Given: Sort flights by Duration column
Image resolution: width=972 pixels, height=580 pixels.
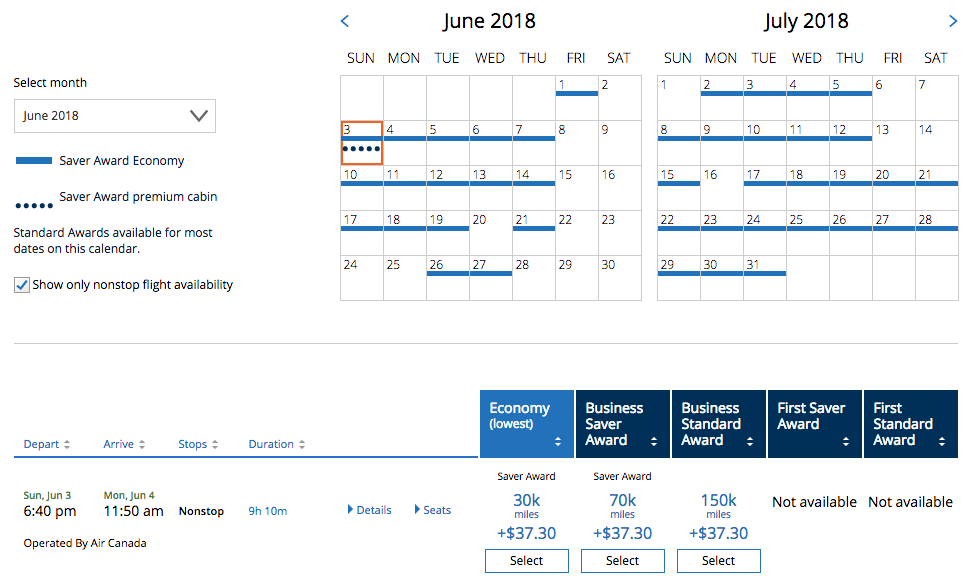Looking at the screenshot, I should point(277,444).
